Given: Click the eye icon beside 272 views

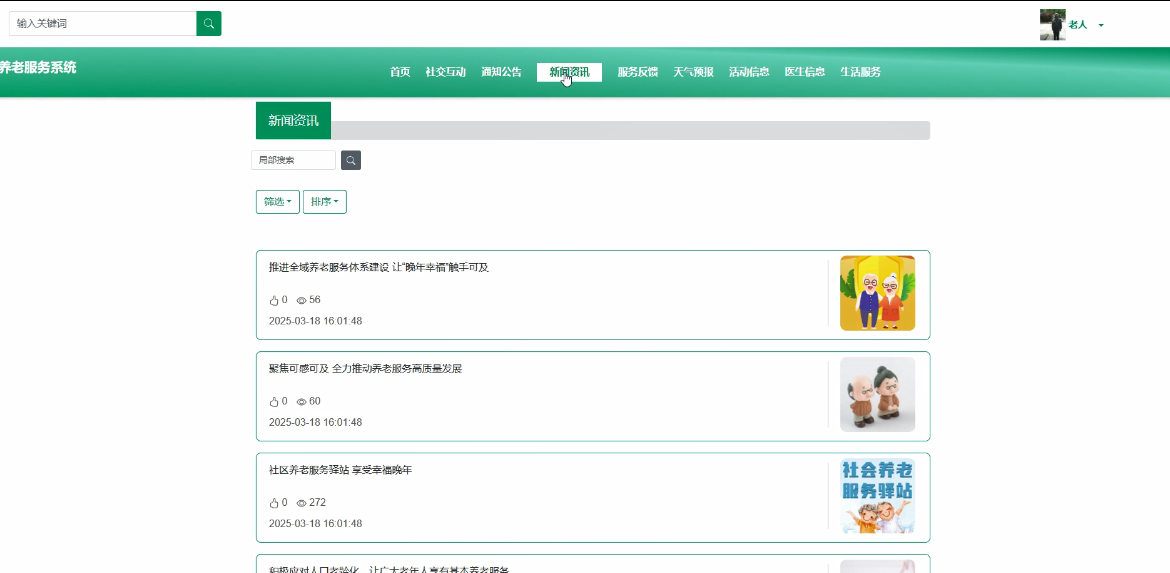Looking at the screenshot, I should (x=301, y=503).
